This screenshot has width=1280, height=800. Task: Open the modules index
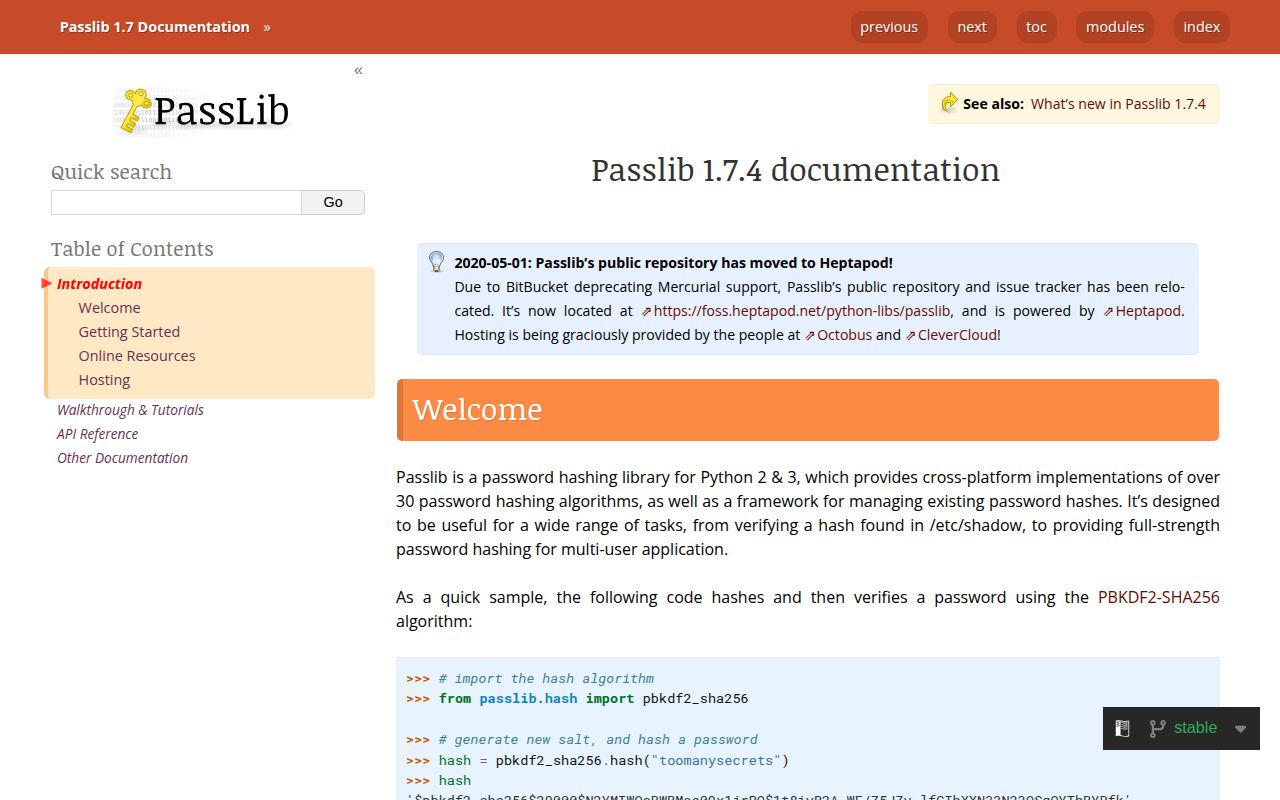tap(1115, 27)
